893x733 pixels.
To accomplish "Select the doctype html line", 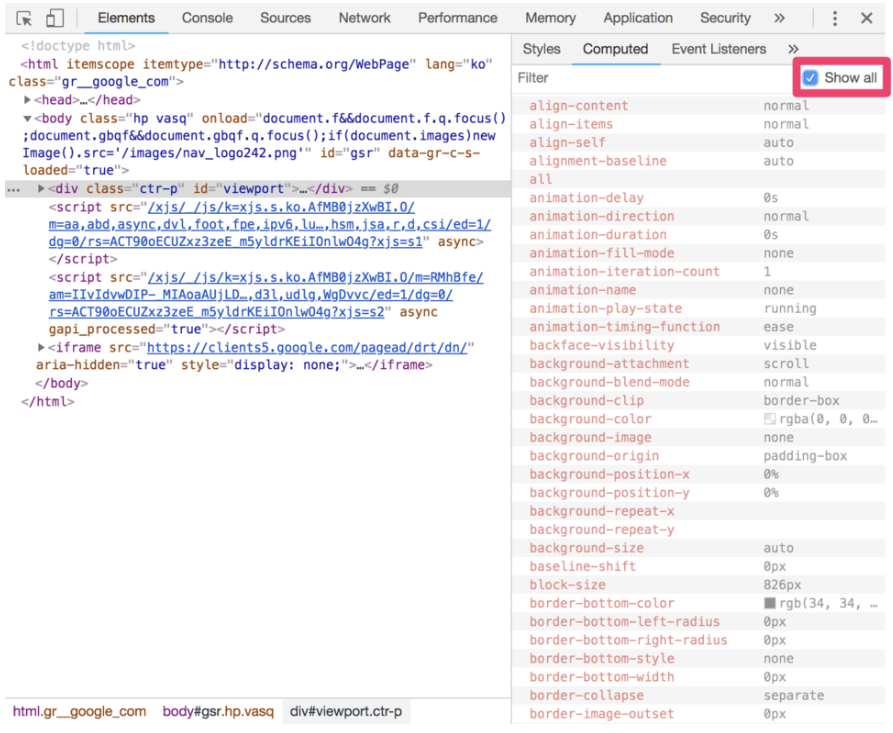I will [78, 46].
